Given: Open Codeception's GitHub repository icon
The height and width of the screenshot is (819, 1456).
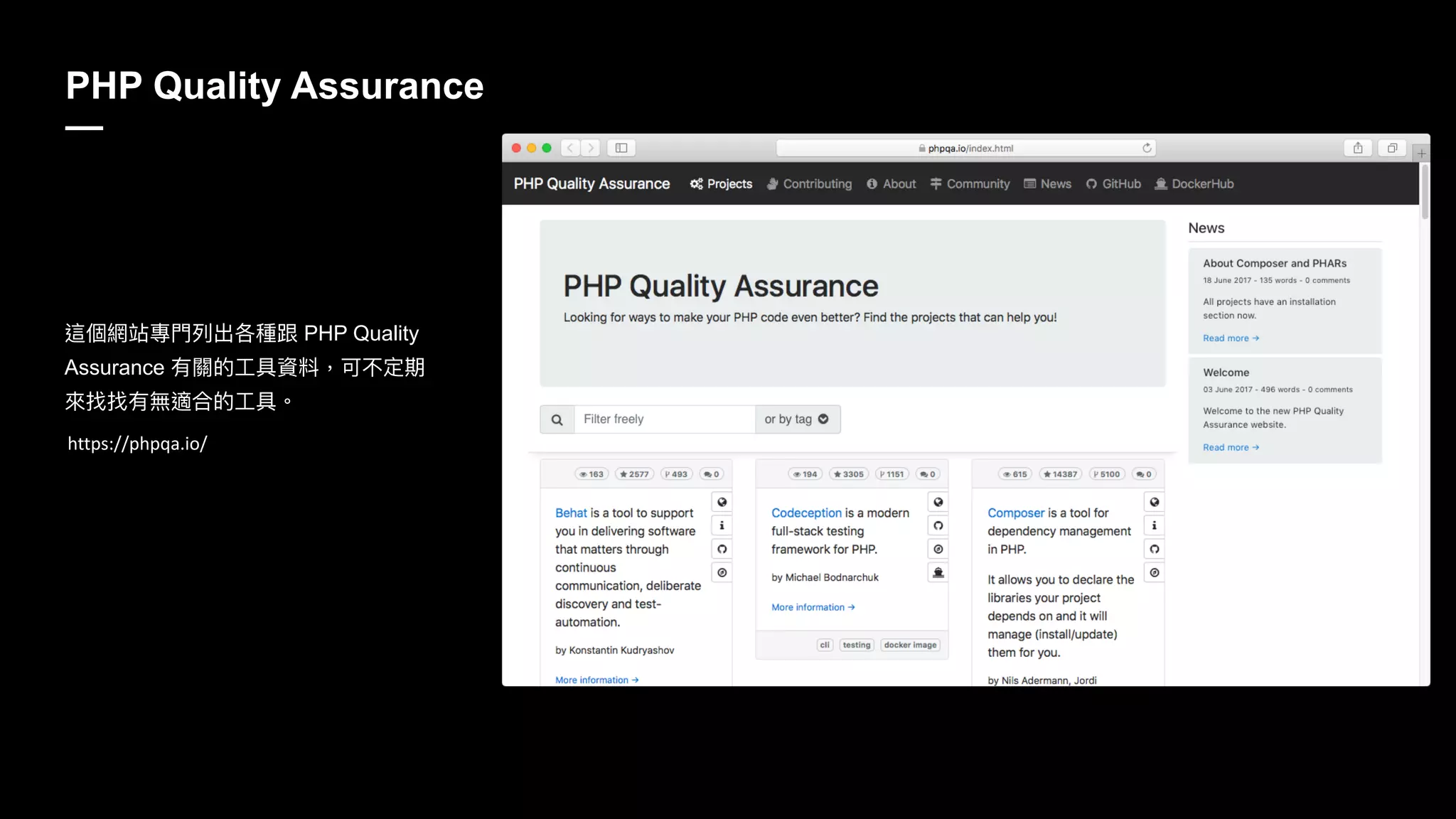Looking at the screenshot, I should [938, 525].
